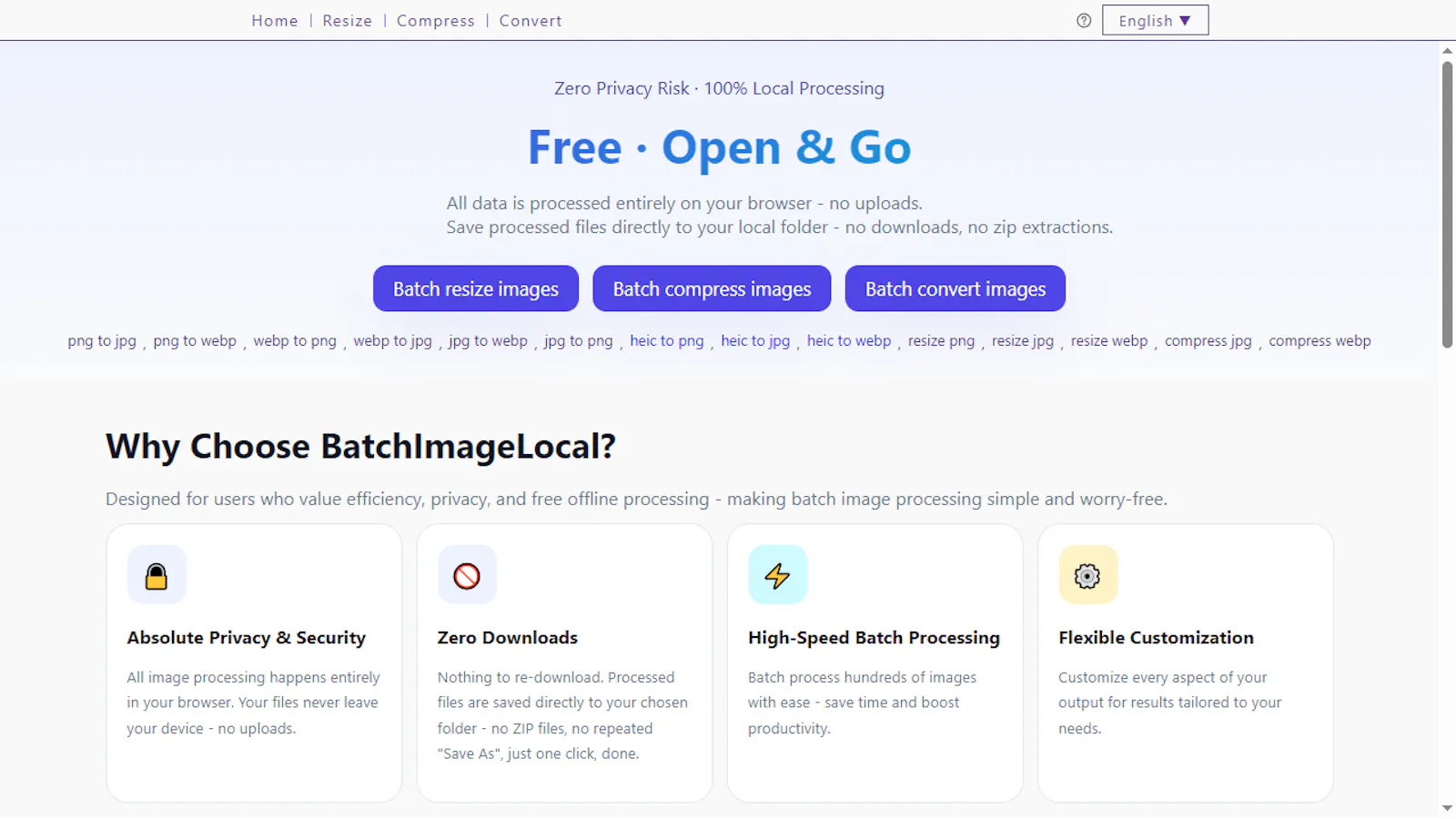1456x819 pixels.
Task: Click the Batch resize images button
Action: pos(476,288)
